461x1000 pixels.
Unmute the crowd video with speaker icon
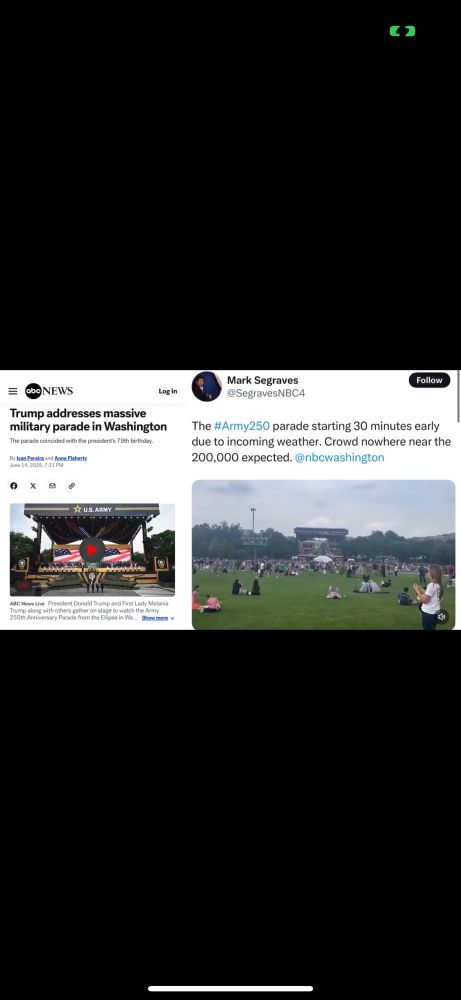(x=441, y=617)
